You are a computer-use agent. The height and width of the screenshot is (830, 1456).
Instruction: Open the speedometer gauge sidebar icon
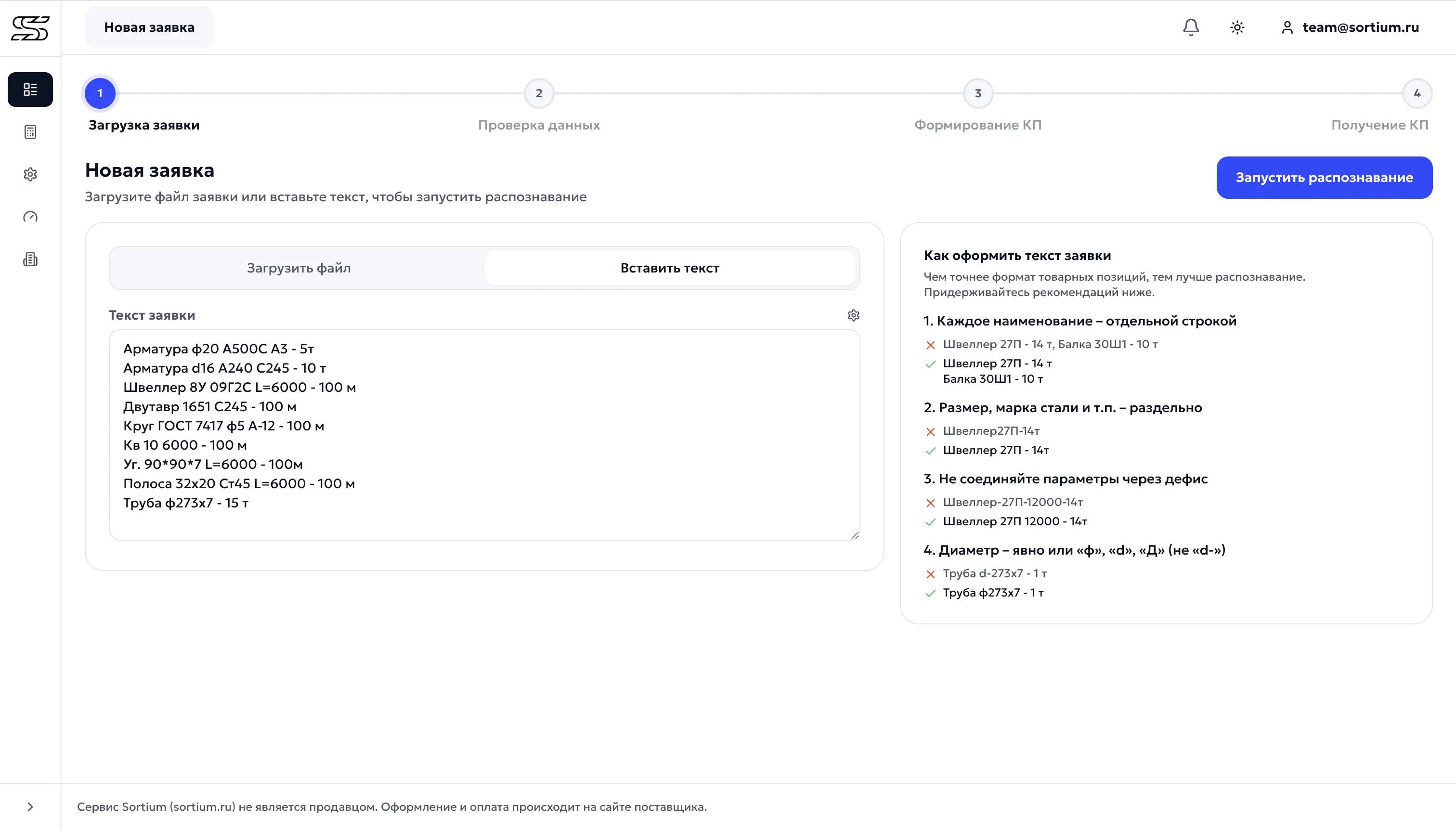[30, 217]
